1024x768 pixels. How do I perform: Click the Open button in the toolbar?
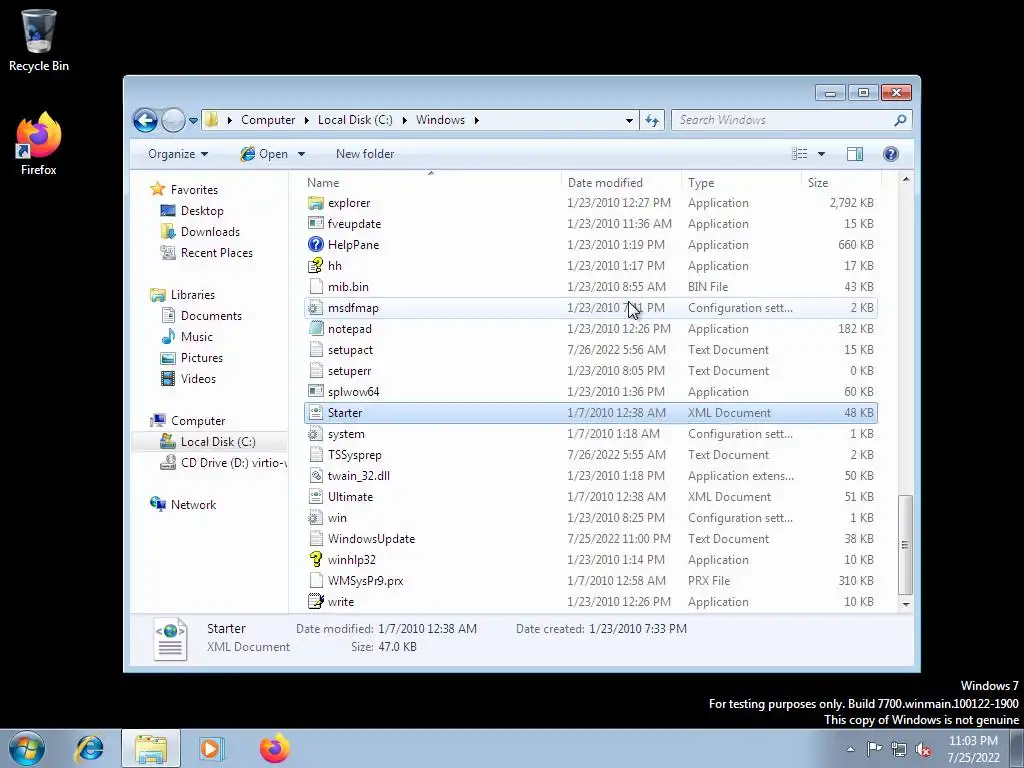pyautogui.click(x=264, y=154)
